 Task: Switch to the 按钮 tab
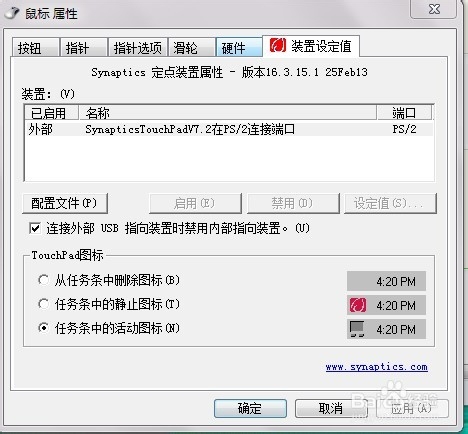click(x=36, y=48)
